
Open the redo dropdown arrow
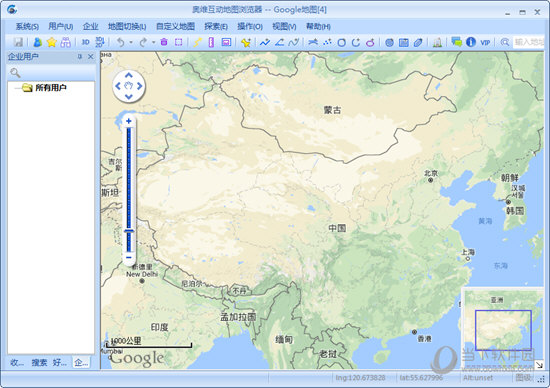[153, 42]
